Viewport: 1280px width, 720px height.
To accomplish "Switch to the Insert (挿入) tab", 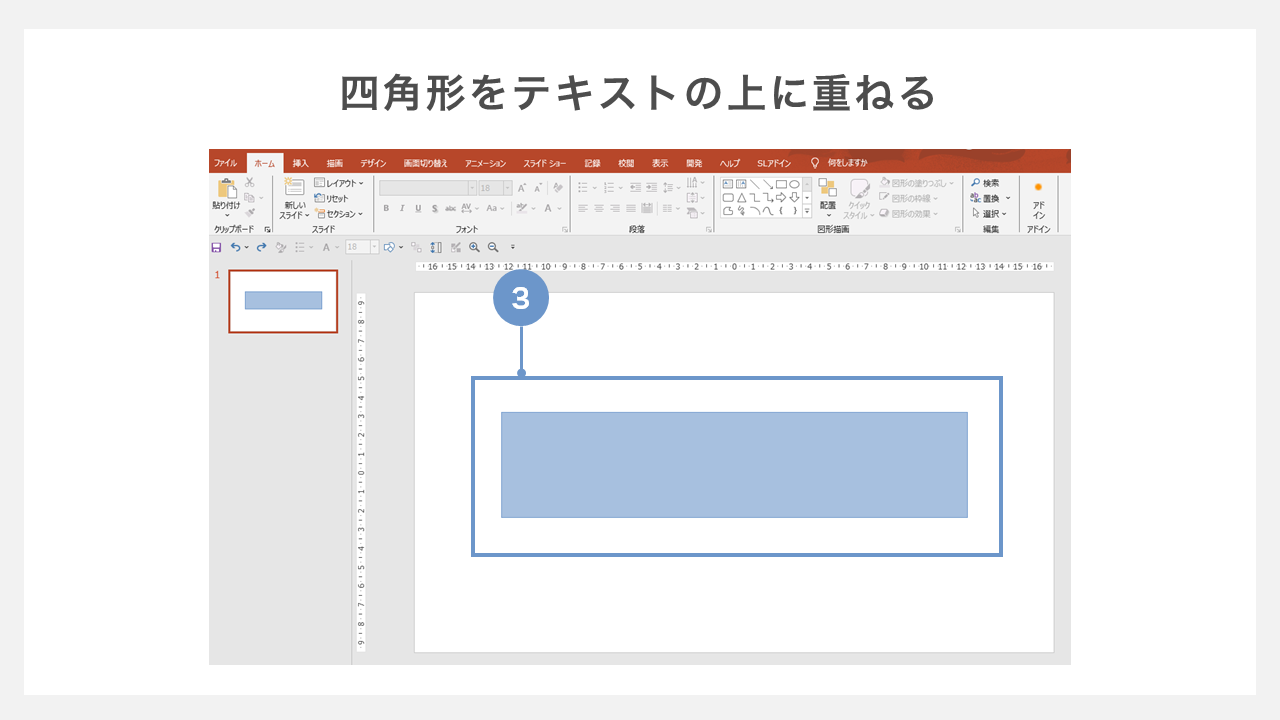I will pyautogui.click(x=300, y=163).
